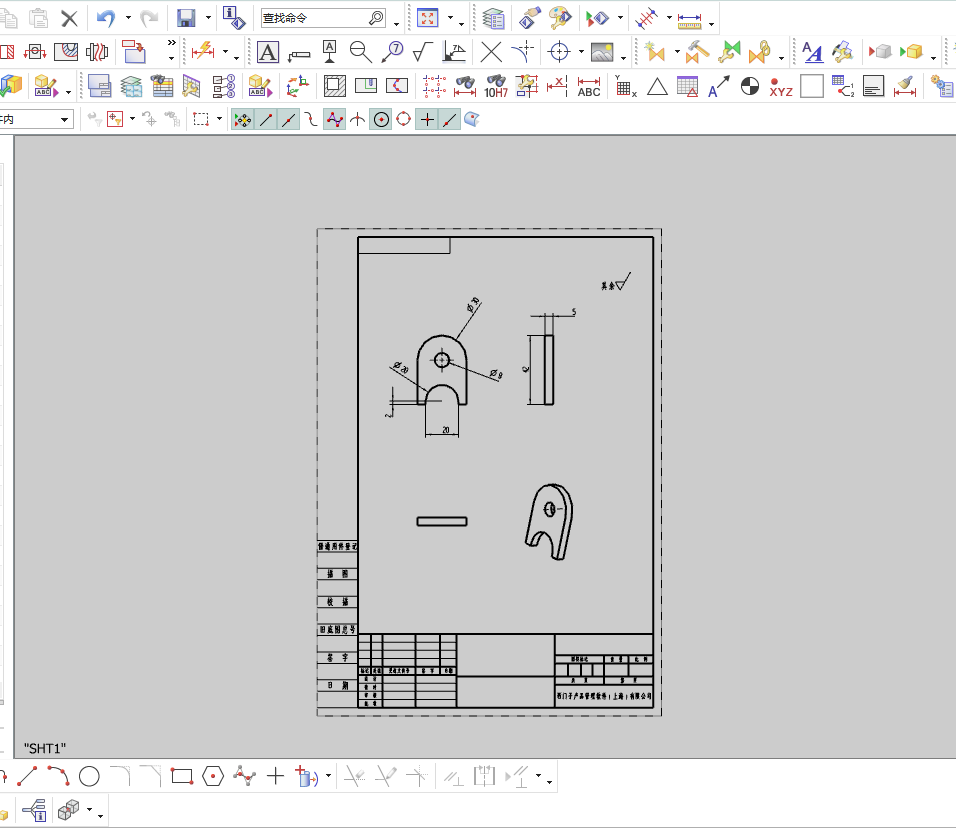Open the object information icon

pos(234,18)
